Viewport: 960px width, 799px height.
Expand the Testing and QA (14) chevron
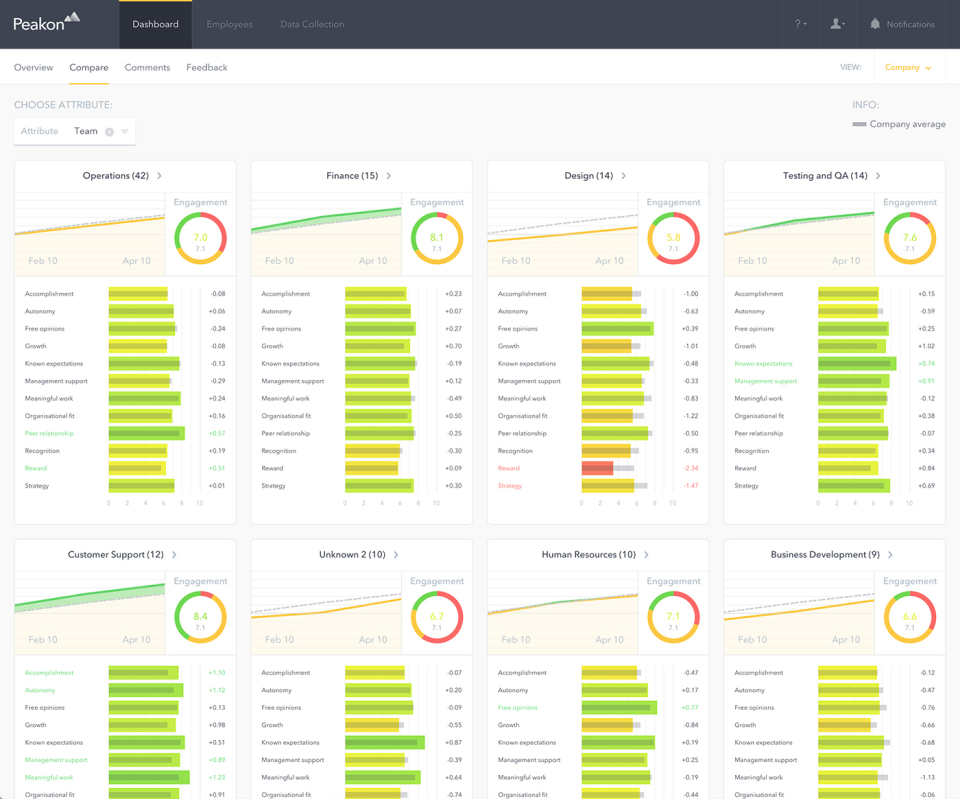tap(878, 176)
